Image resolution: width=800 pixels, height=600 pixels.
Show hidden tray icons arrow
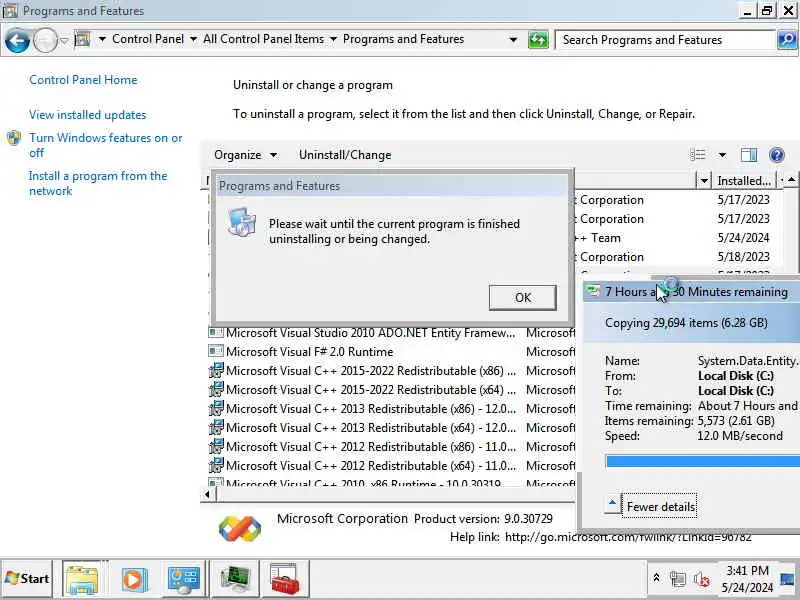[657, 578]
